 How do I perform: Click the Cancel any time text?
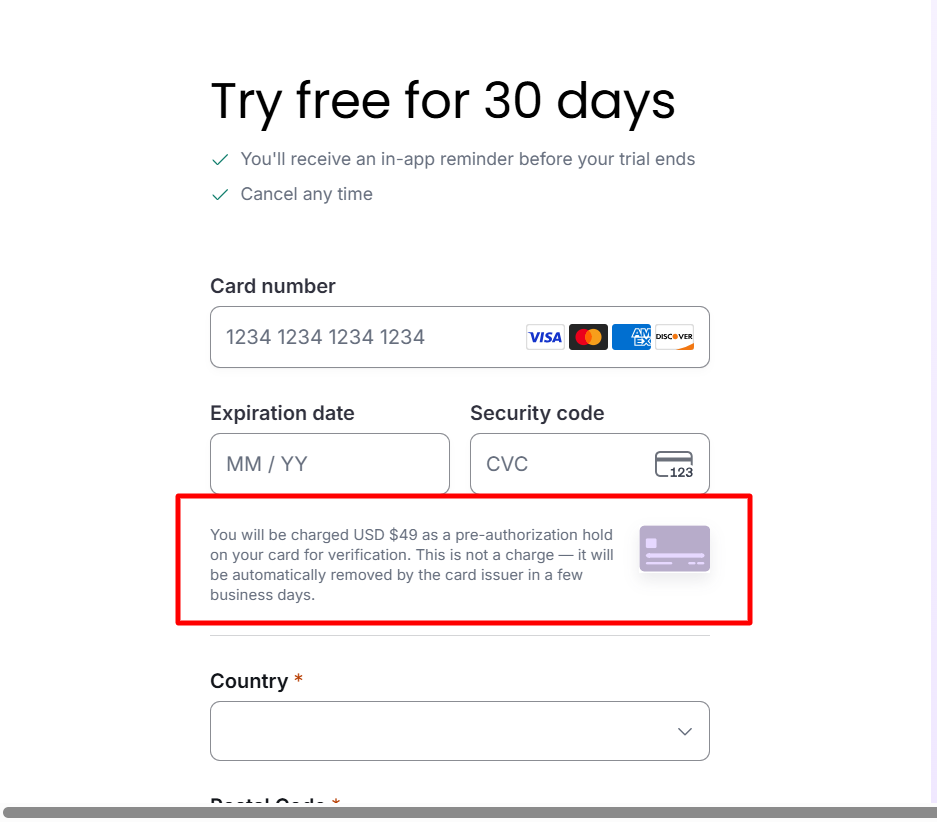coord(306,194)
